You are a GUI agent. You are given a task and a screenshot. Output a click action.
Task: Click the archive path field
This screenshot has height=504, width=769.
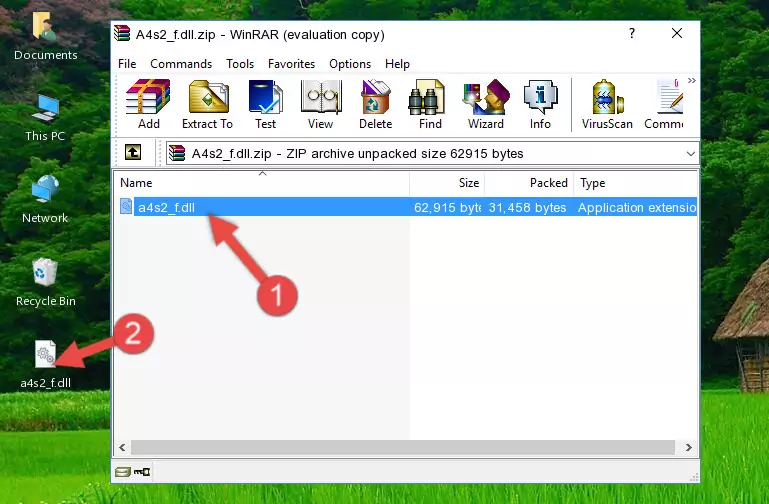tap(432, 153)
